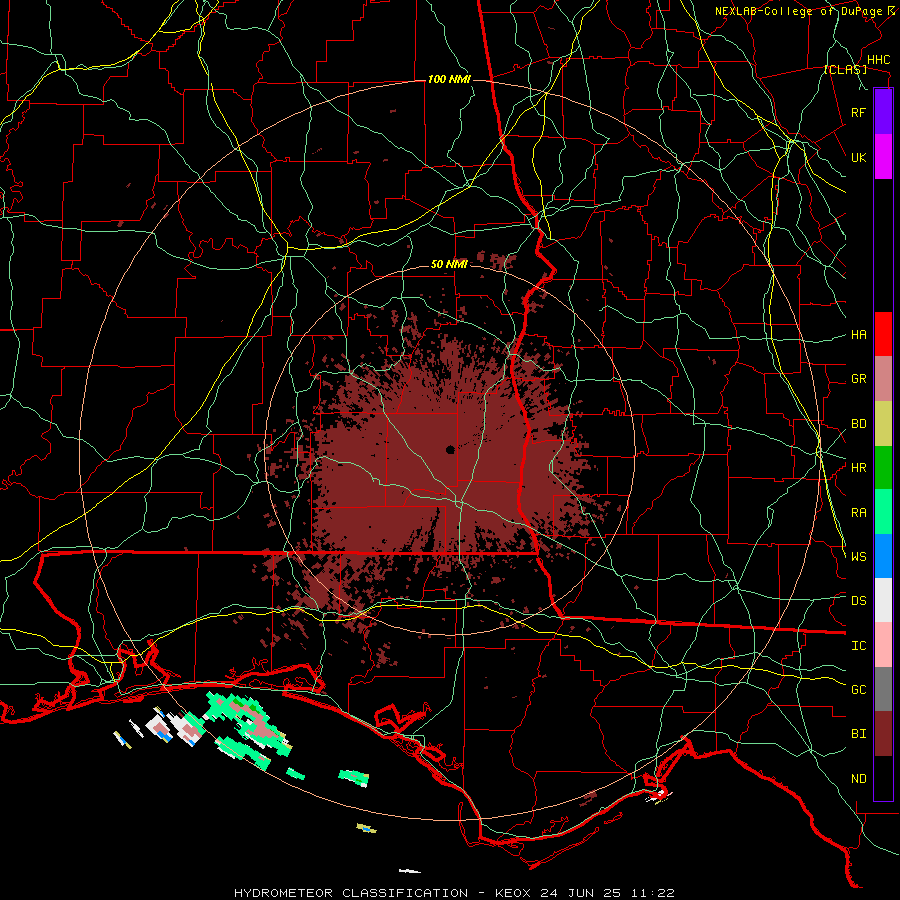Click the gray GC legend color swatch

click(883, 689)
